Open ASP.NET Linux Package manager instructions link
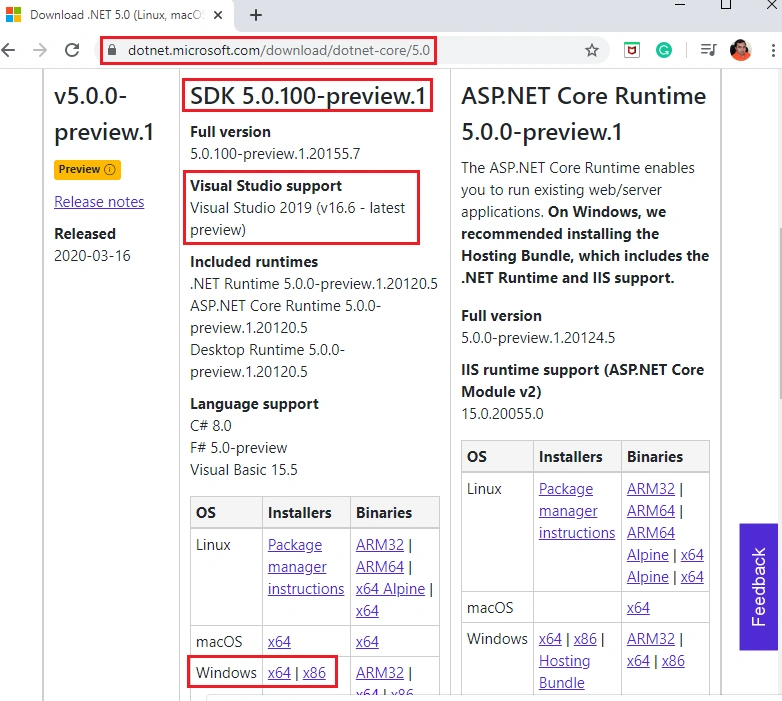The height and width of the screenshot is (701, 782). click(x=577, y=511)
